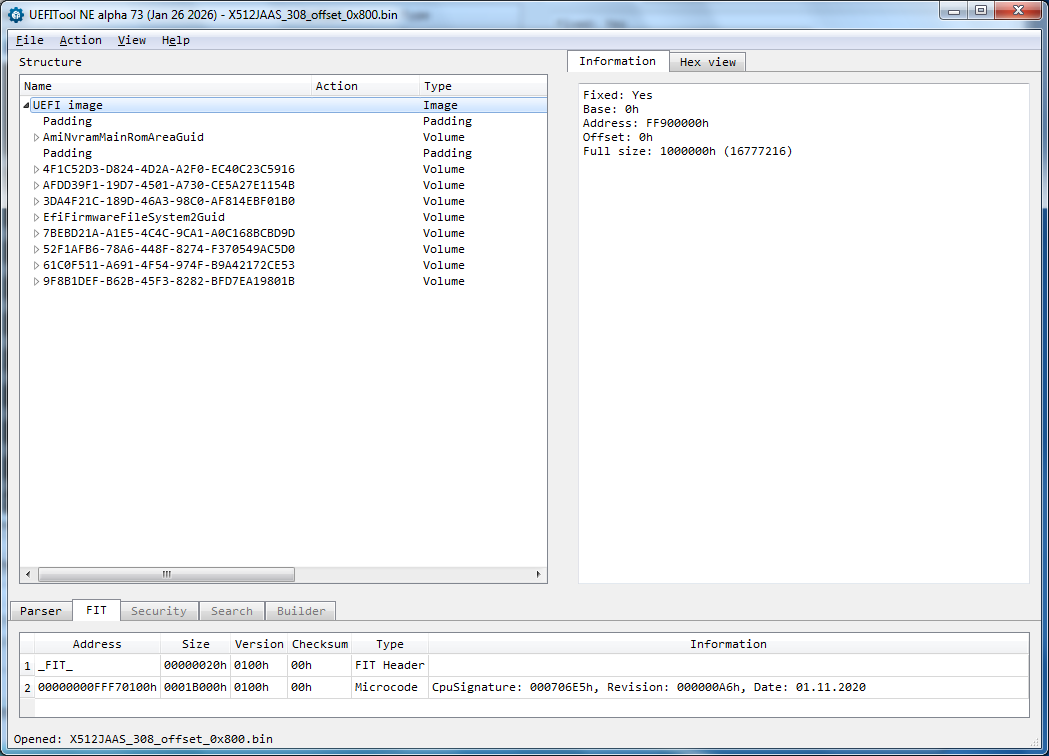Expand volume 9F8B1DEF-B62B-45F3-8282-BFD7EA19801B

pos(37,282)
